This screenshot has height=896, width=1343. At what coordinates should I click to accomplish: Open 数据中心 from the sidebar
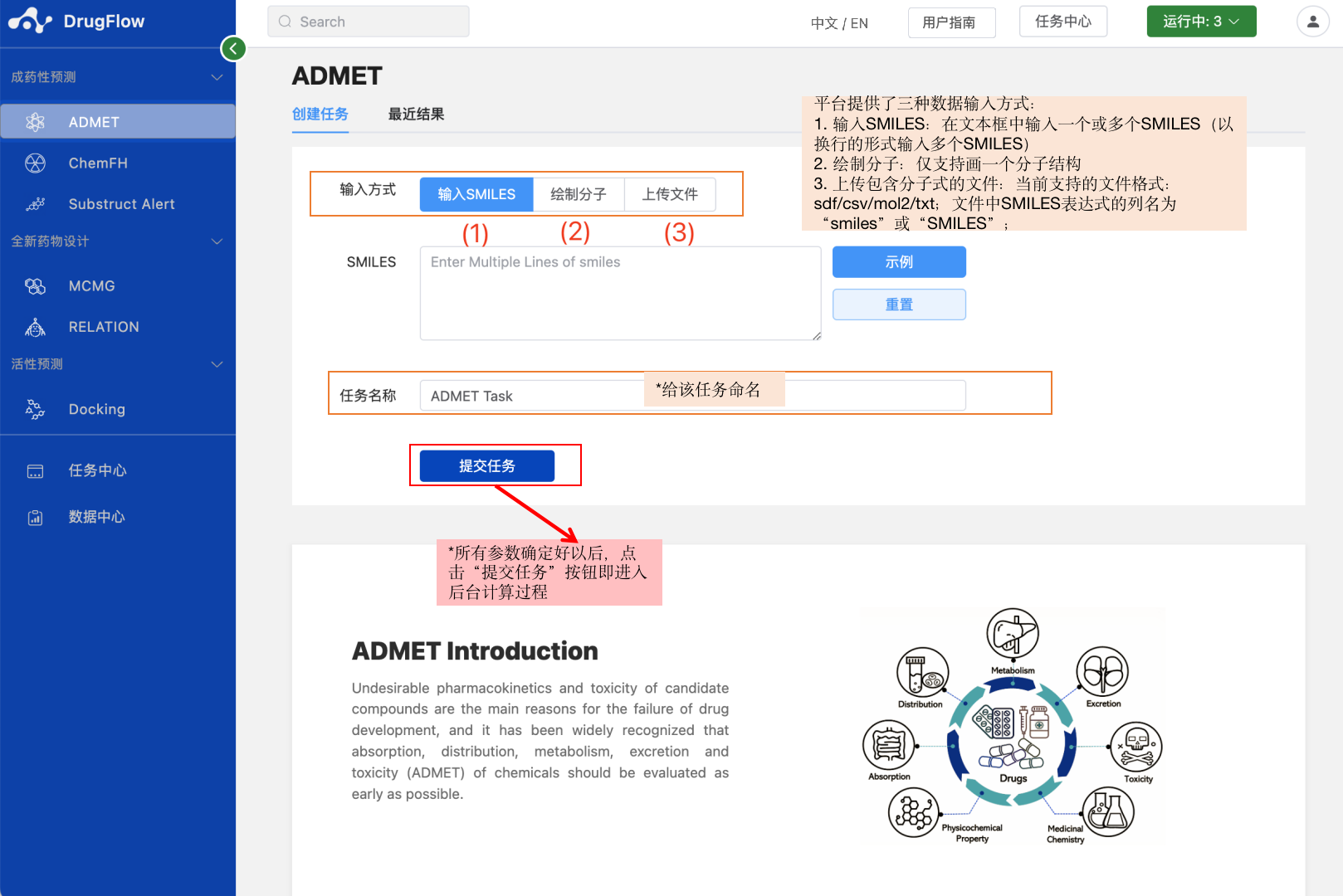95,517
